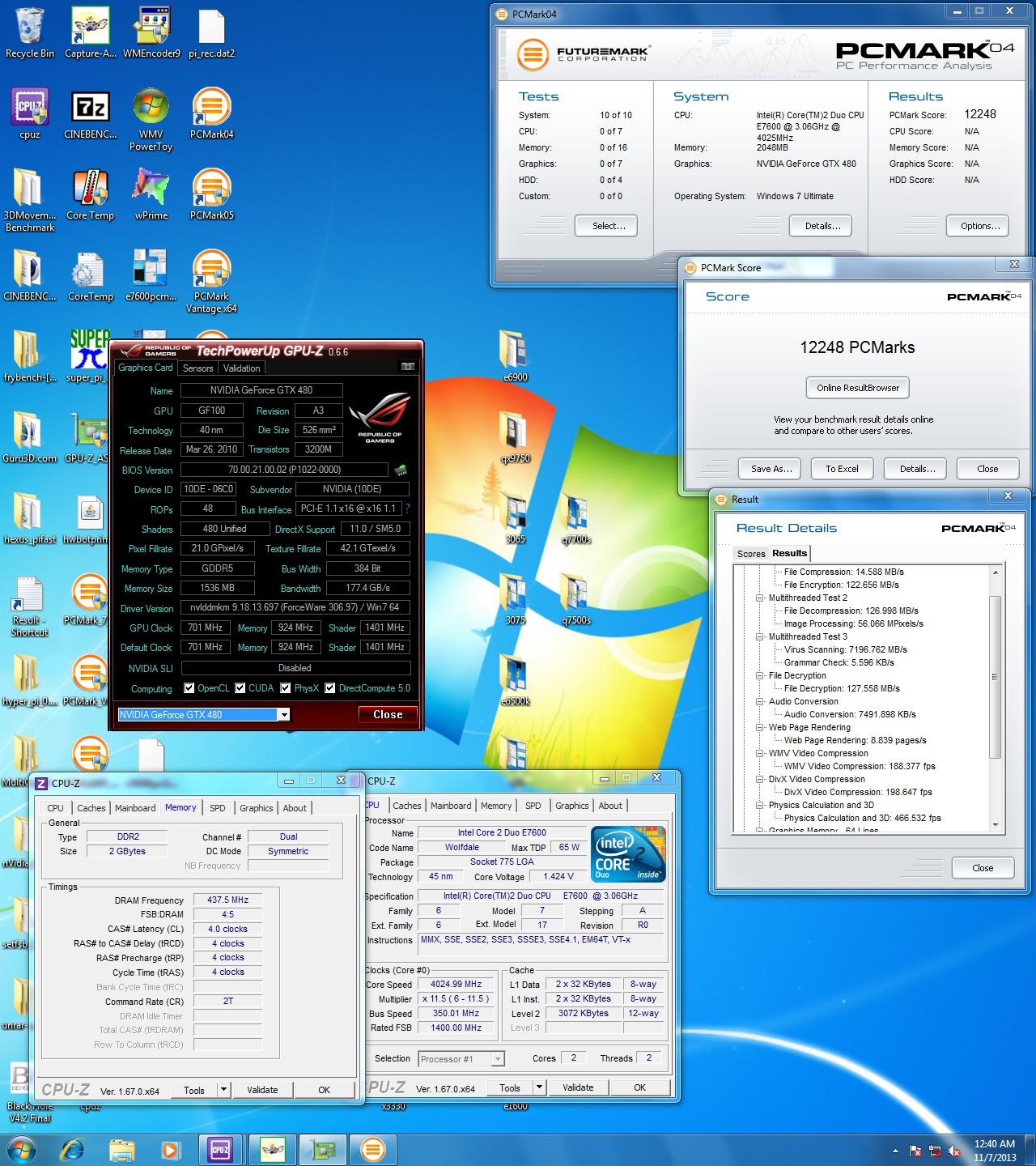Image resolution: width=1036 pixels, height=1166 pixels.
Task: Toggle the OpenCL checkbox in GPU-Z
Action: [x=189, y=688]
